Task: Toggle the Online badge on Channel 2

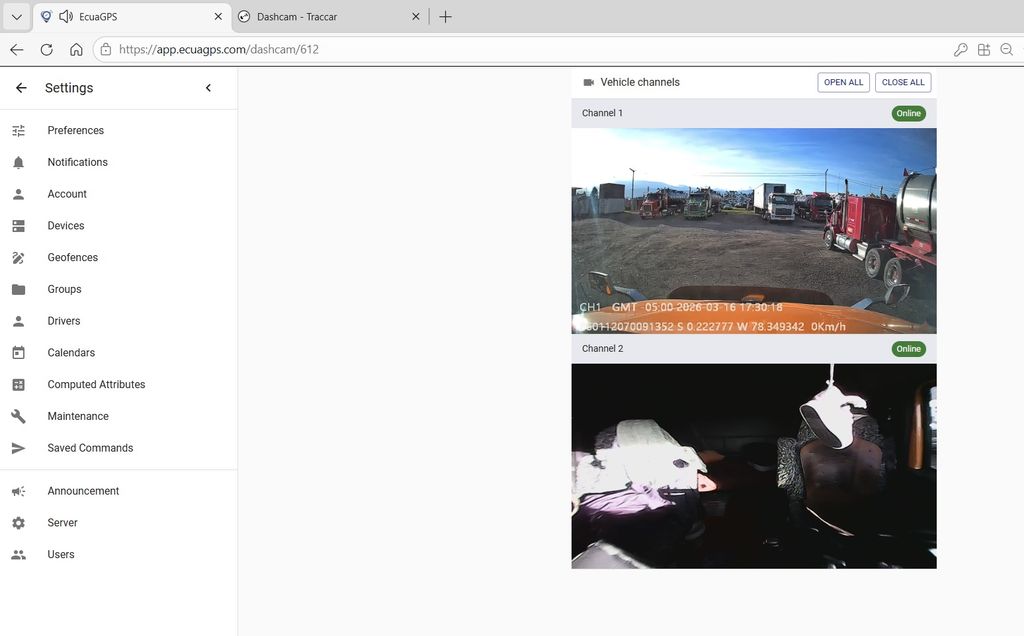Action: (907, 348)
